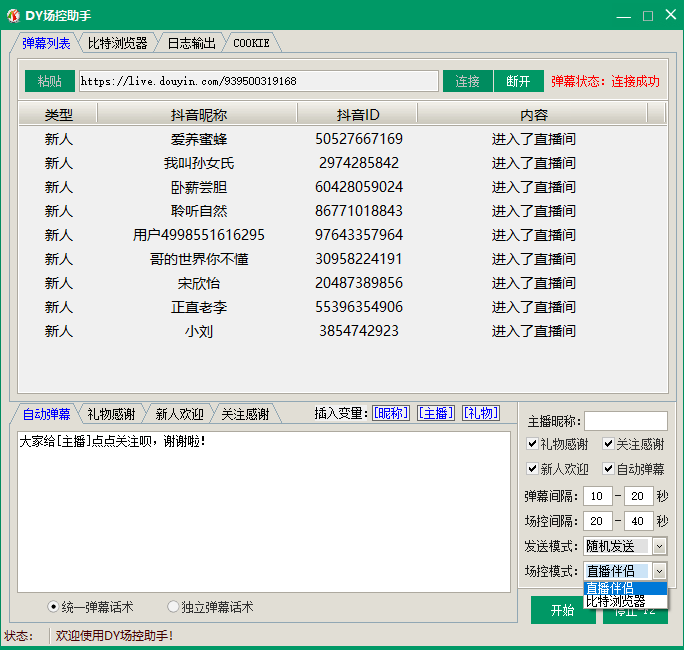Focus the 主播昵称 input field
Image resolution: width=684 pixels, height=650 pixels.
[x=626, y=421]
